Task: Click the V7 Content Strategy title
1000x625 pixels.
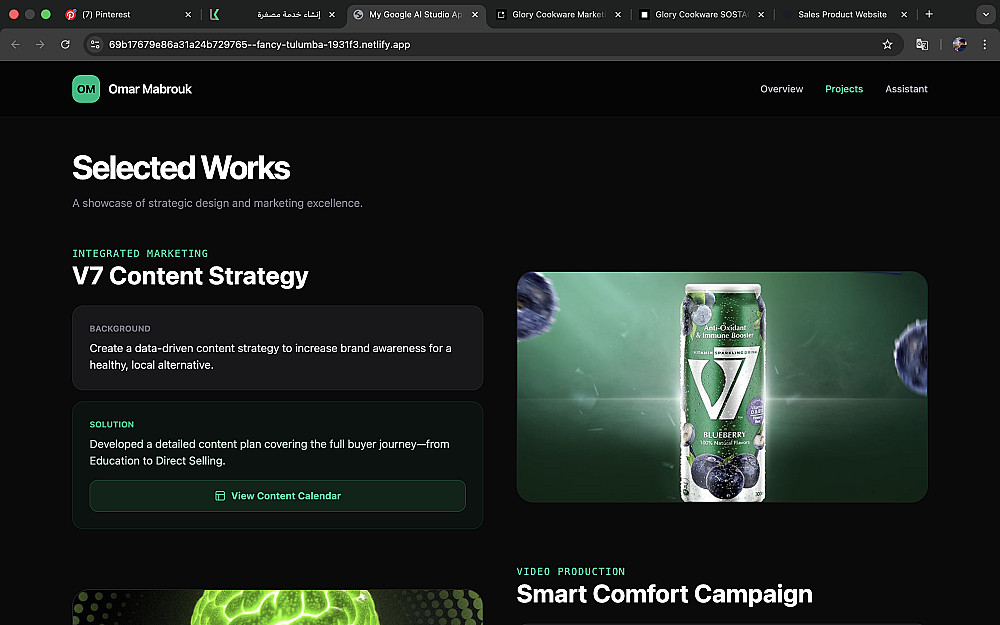Action: [x=190, y=276]
